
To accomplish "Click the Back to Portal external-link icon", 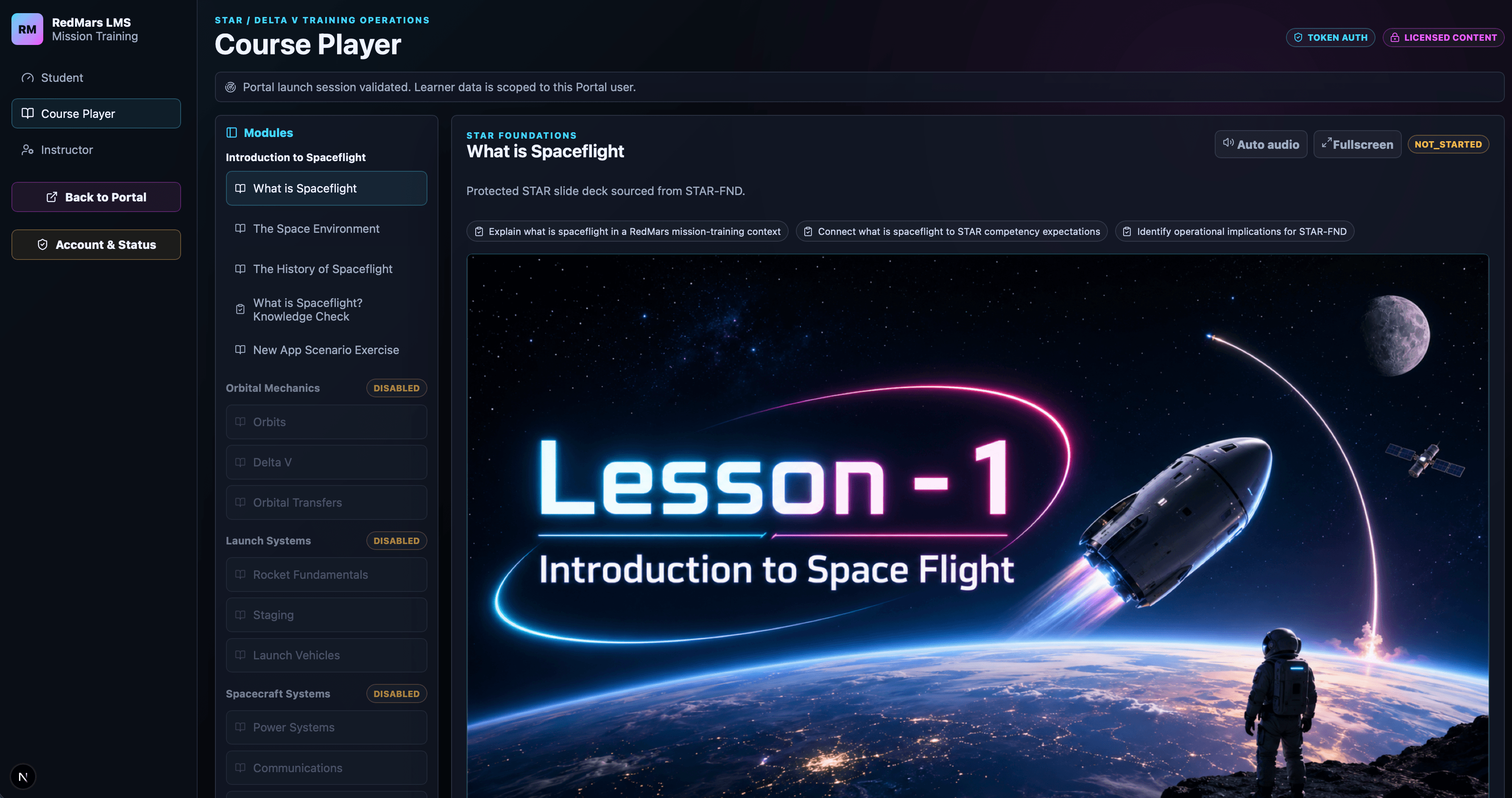I will (x=52, y=197).
